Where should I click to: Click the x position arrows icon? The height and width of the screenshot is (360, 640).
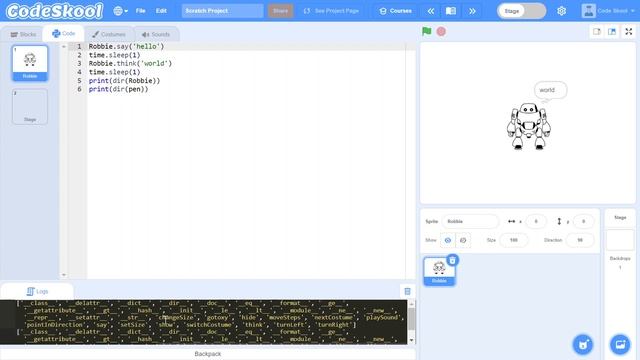tap(511, 221)
